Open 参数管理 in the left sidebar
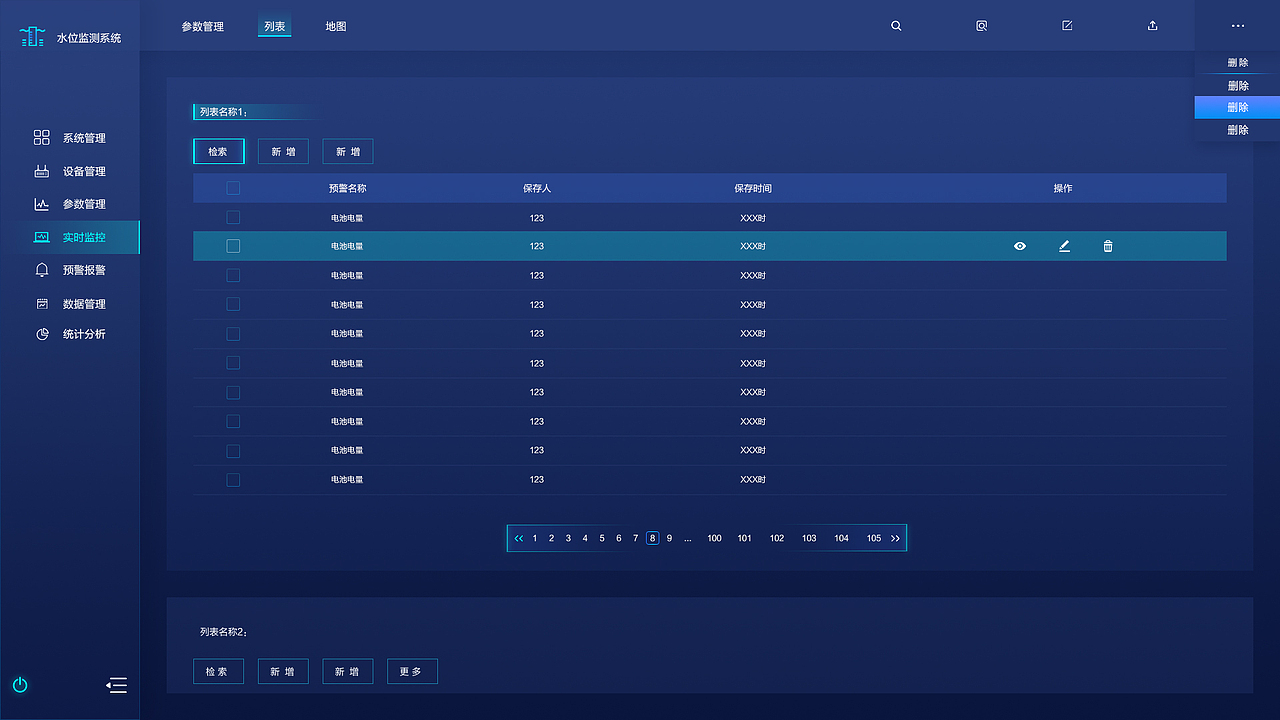Screen dimensions: 1280x720 click(70, 204)
